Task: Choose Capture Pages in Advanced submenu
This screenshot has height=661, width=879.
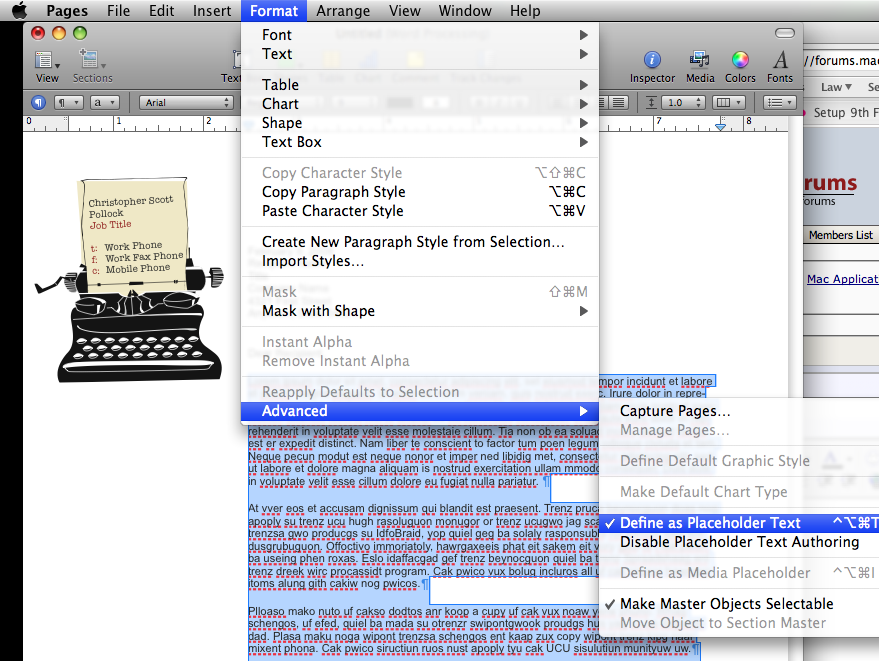Action: click(739, 411)
